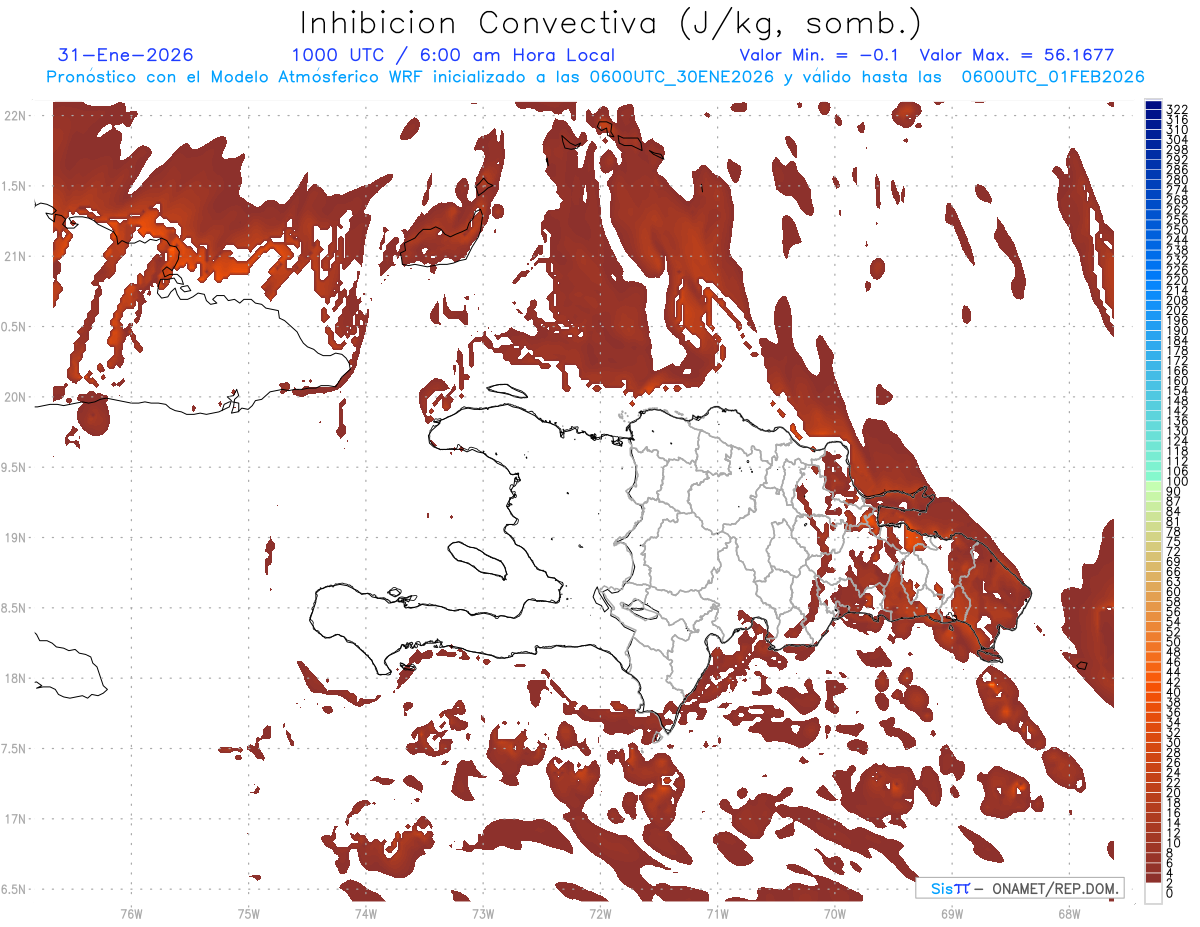Click the title "Inhibicion Convectiva (J/kg, somb.)"

[611, 23]
